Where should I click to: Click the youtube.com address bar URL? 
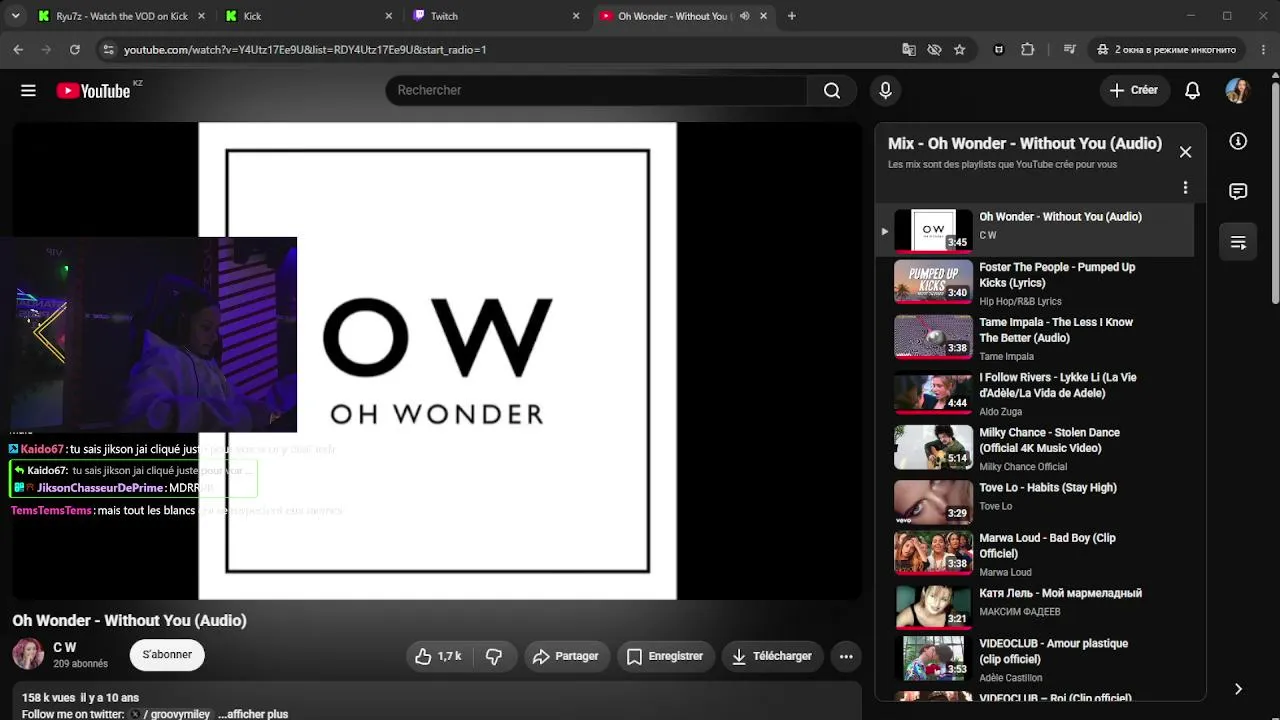305,49
